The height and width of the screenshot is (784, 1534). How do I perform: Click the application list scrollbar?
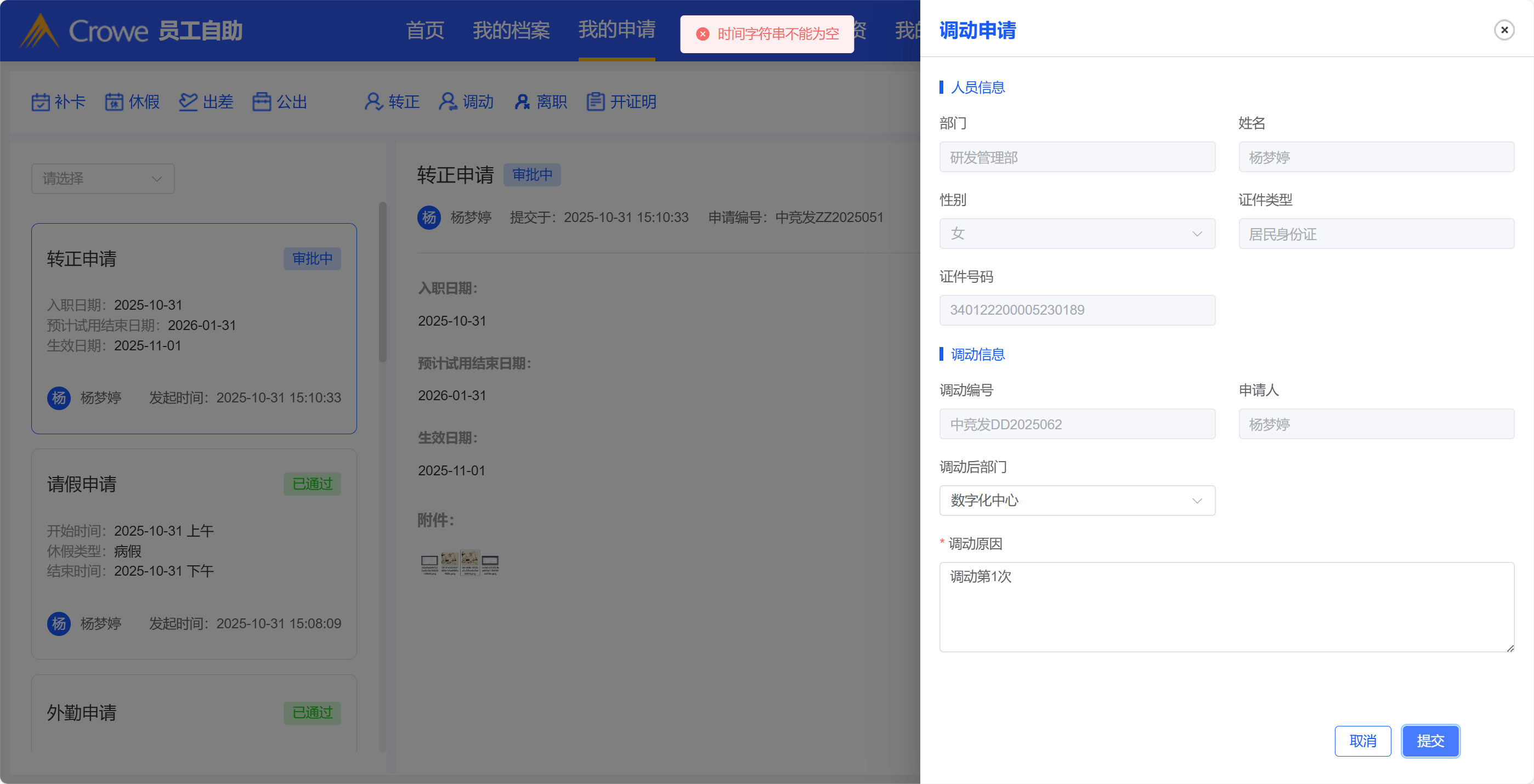pyautogui.click(x=382, y=283)
